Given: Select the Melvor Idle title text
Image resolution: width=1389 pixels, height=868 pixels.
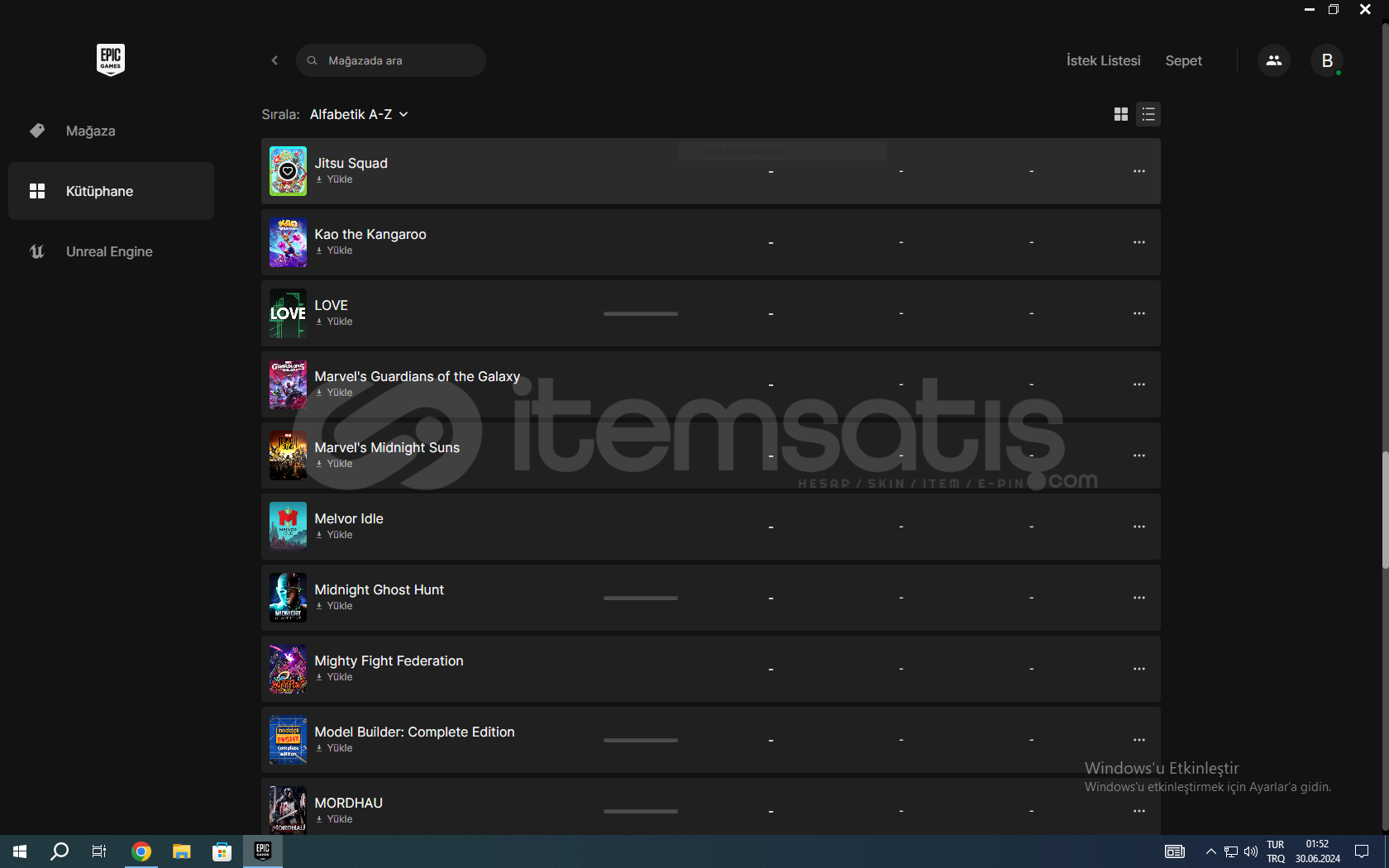Looking at the screenshot, I should point(349,518).
